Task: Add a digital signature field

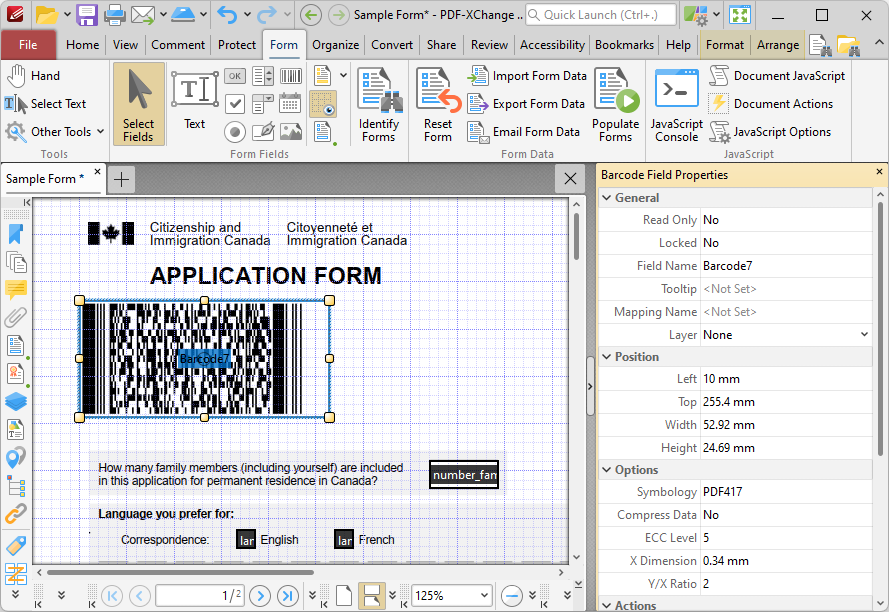Action: click(x=263, y=132)
